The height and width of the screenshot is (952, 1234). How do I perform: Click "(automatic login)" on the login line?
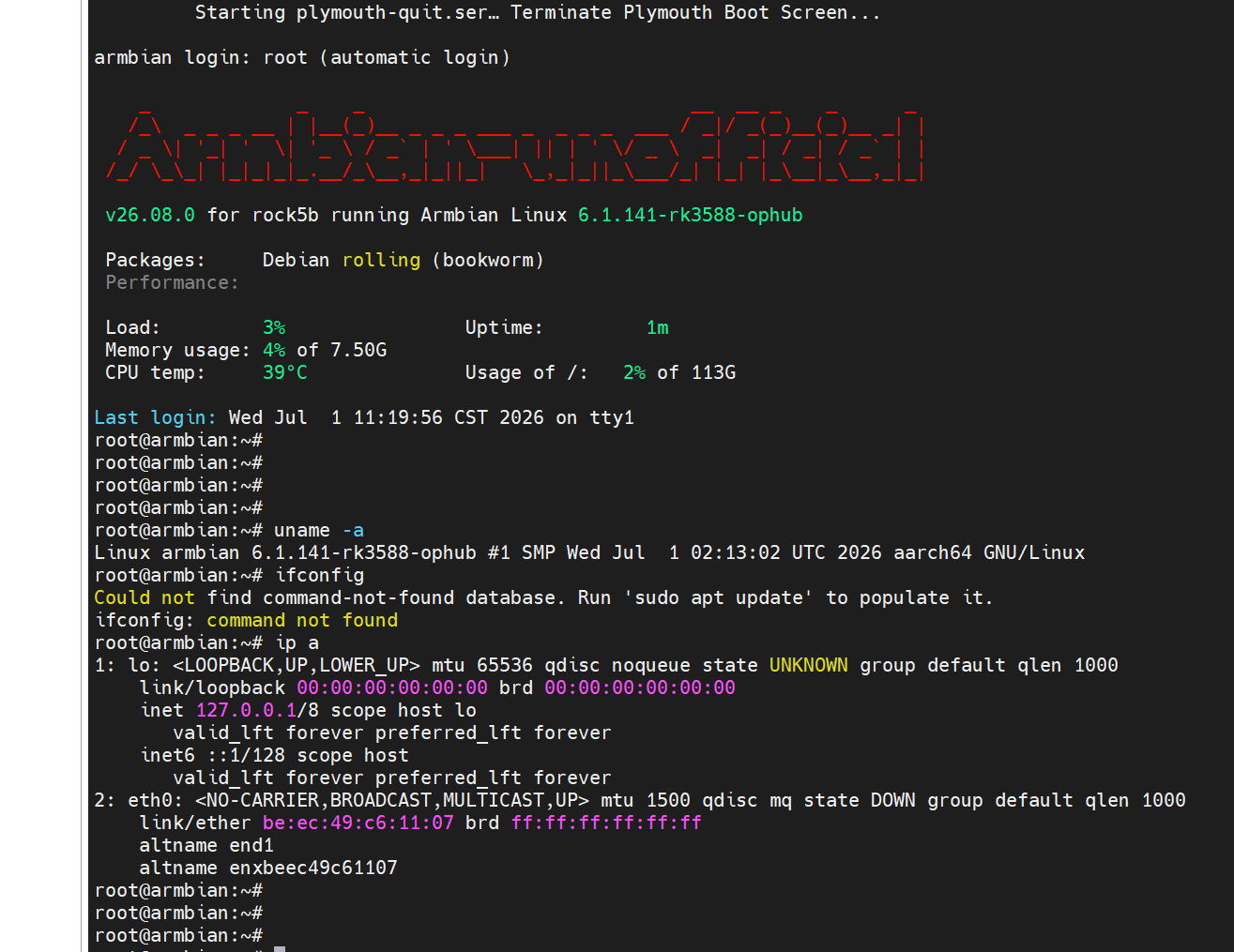(x=415, y=58)
